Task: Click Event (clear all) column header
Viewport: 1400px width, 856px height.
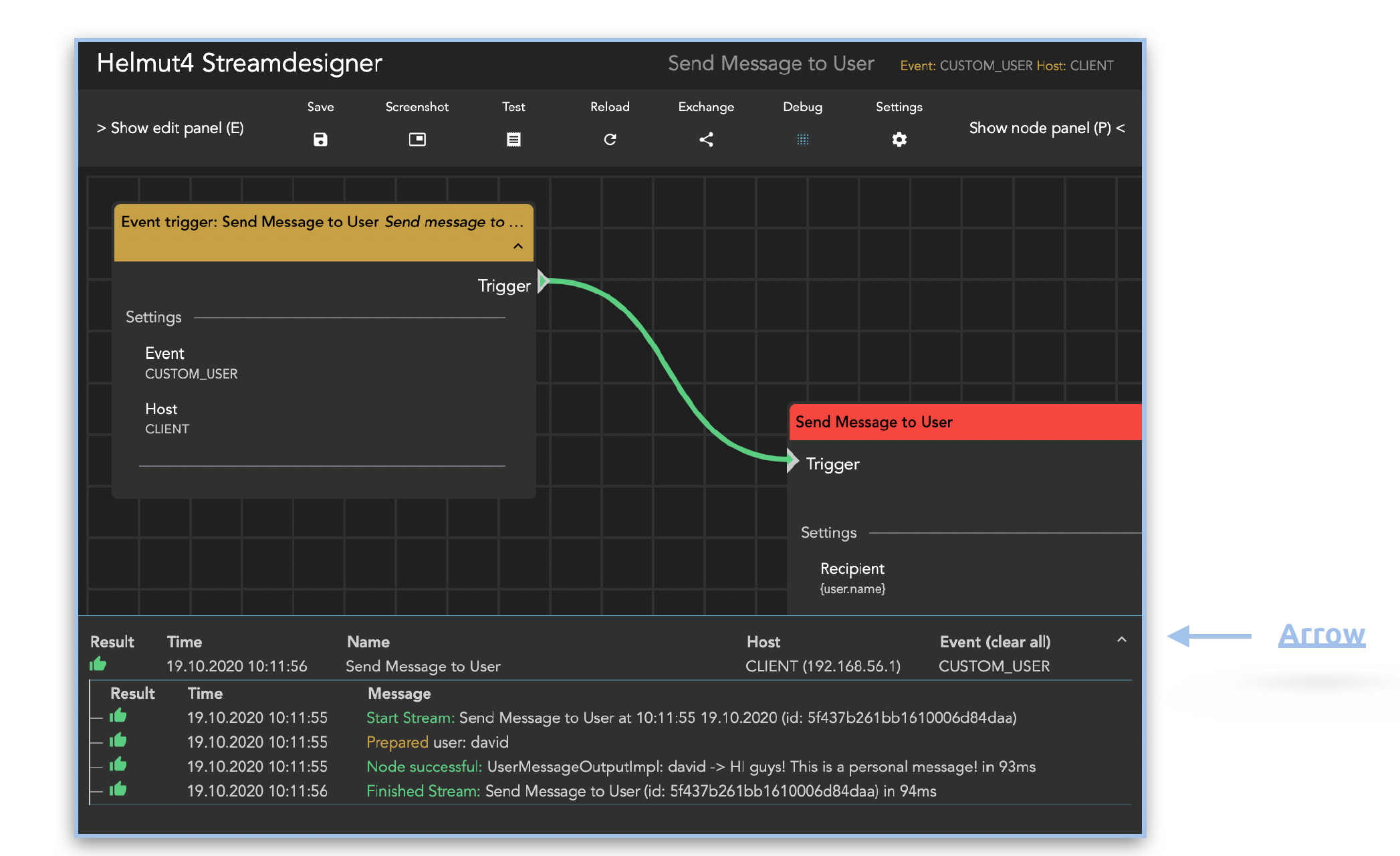Action: (x=994, y=642)
